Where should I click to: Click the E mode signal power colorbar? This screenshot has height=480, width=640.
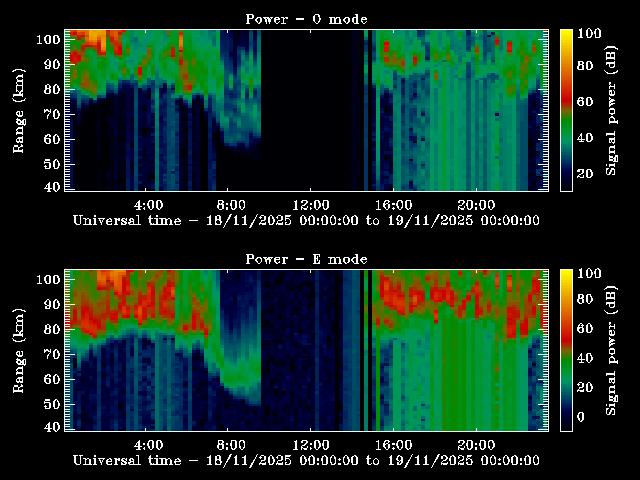[566, 349]
